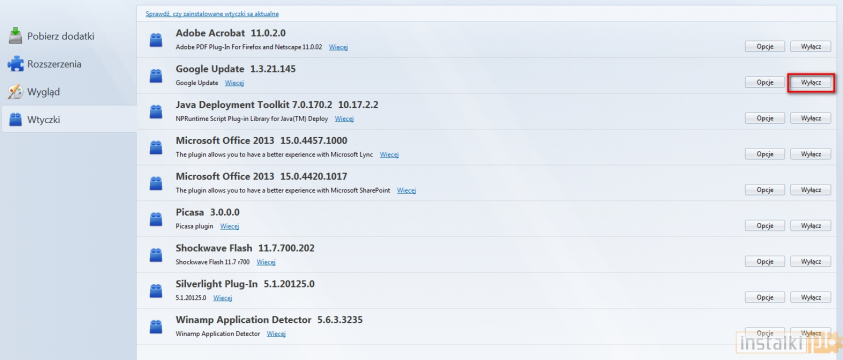Click the Google Update plugin icon
The height and width of the screenshot is (360, 843).
(x=156, y=75)
